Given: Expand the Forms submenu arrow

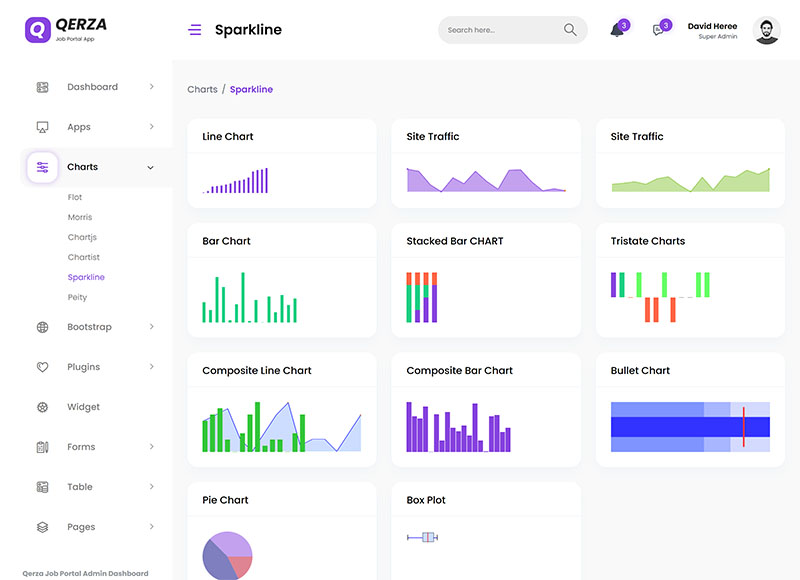Looking at the screenshot, I should (151, 447).
